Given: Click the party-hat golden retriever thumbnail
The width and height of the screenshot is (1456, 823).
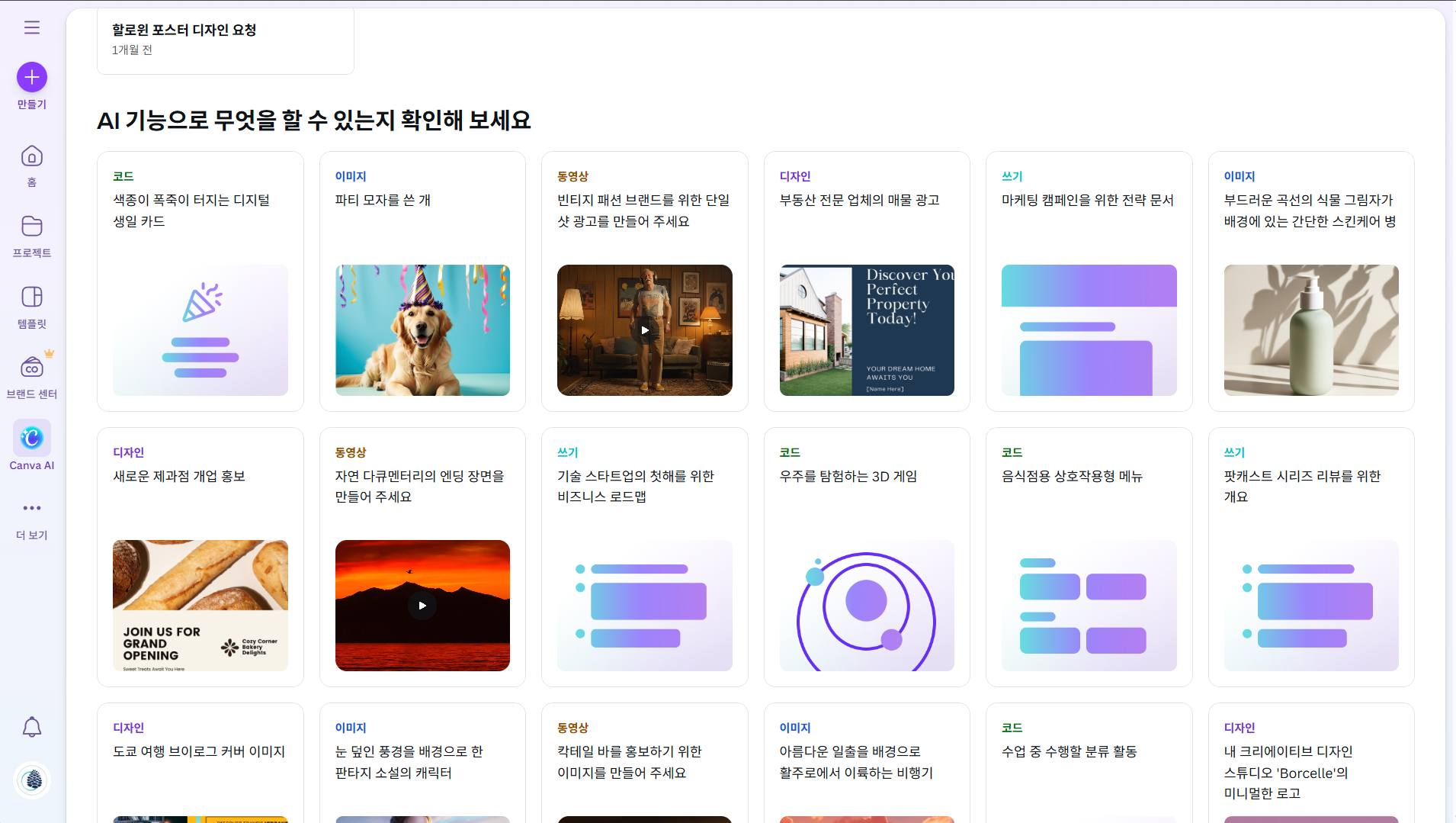Looking at the screenshot, I should pyautogui.click(x=422, y=330).
